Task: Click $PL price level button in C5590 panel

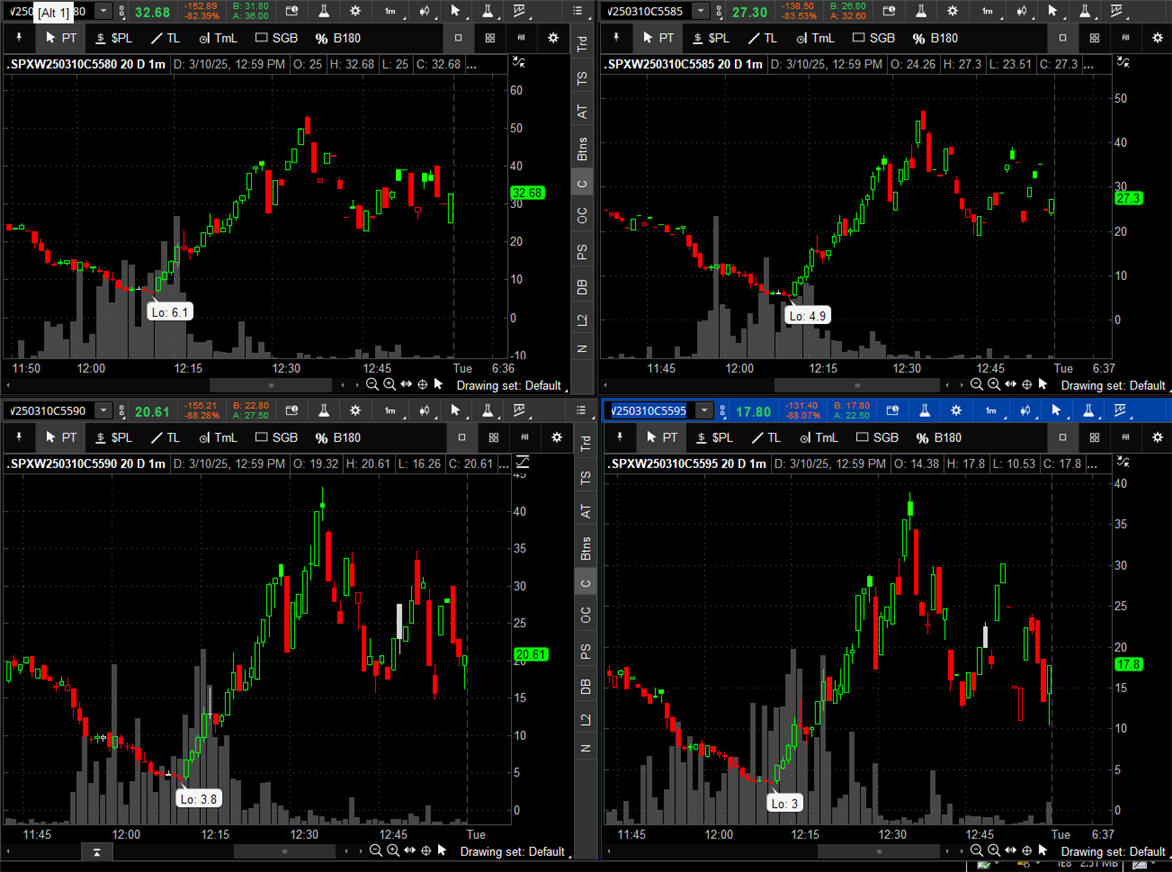Action: tap(114, 437)
